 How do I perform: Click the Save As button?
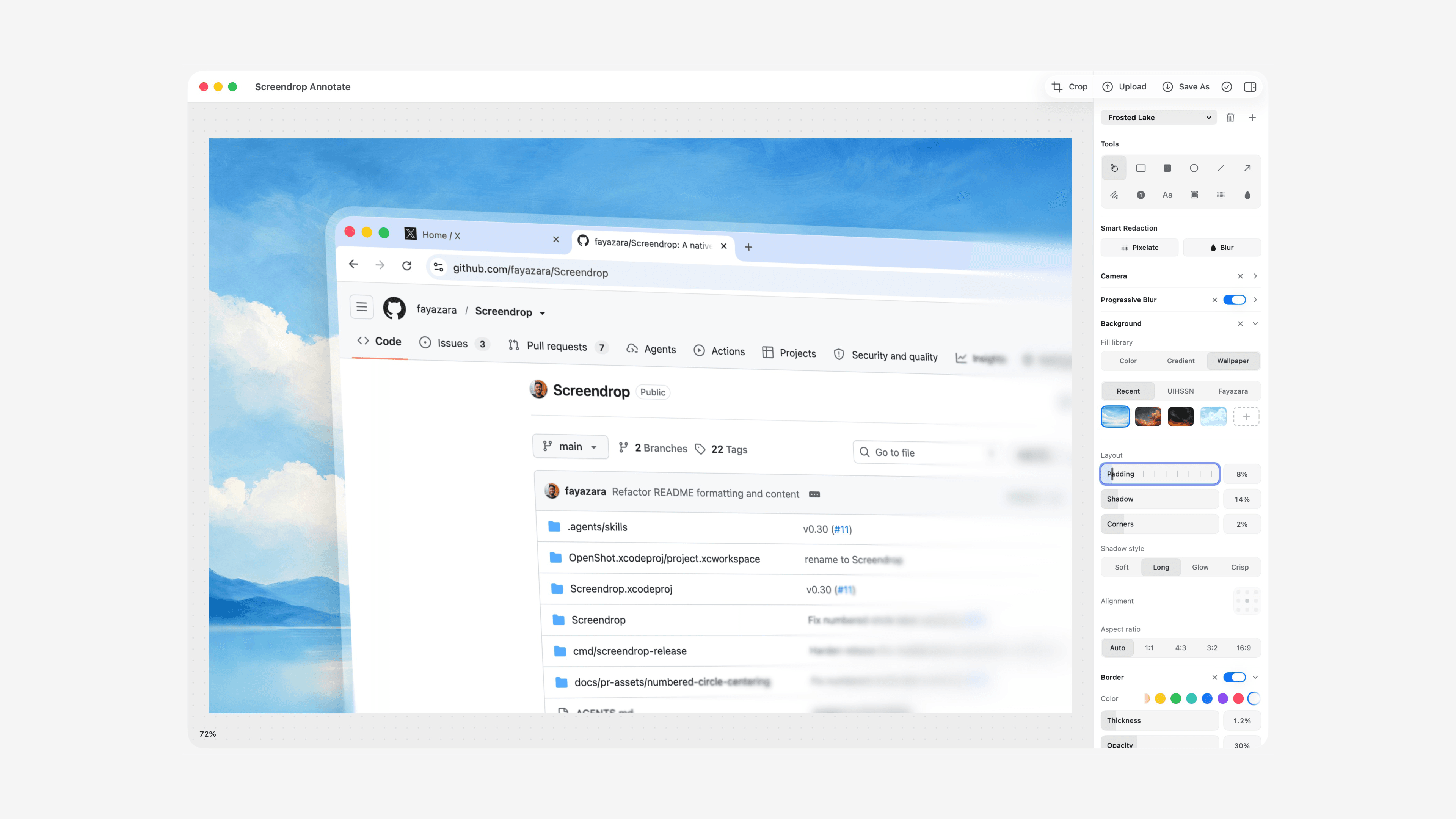coord(1186,86)
